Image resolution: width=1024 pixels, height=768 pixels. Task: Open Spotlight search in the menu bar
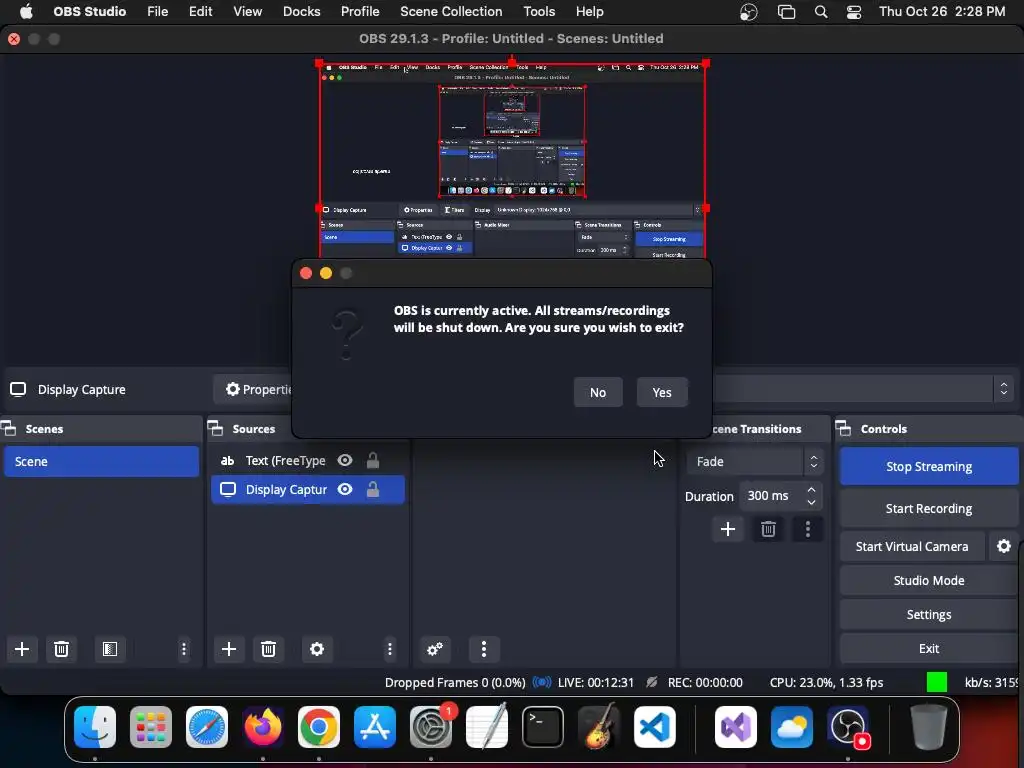[821, 12]
